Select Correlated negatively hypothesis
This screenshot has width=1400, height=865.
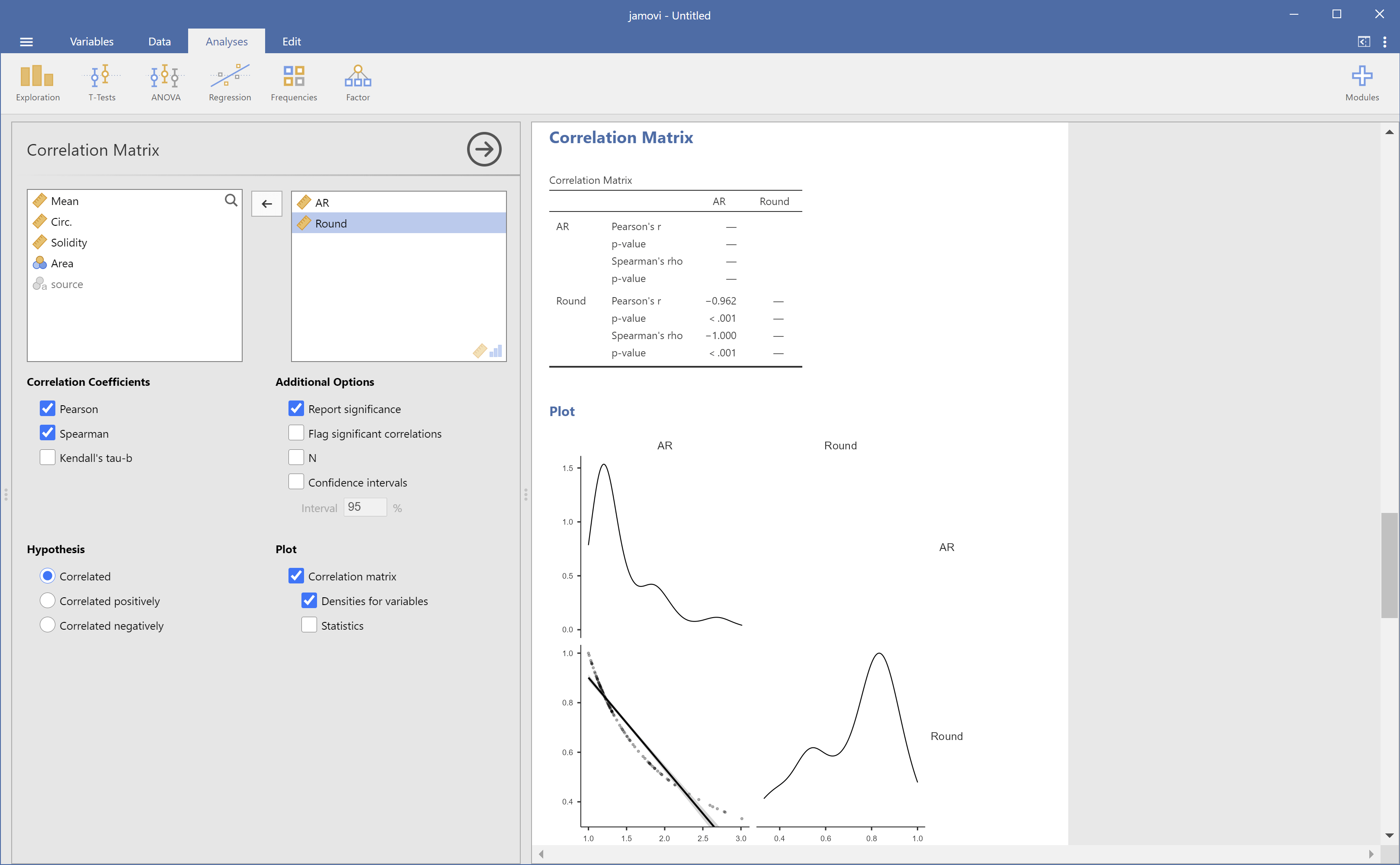48,625
